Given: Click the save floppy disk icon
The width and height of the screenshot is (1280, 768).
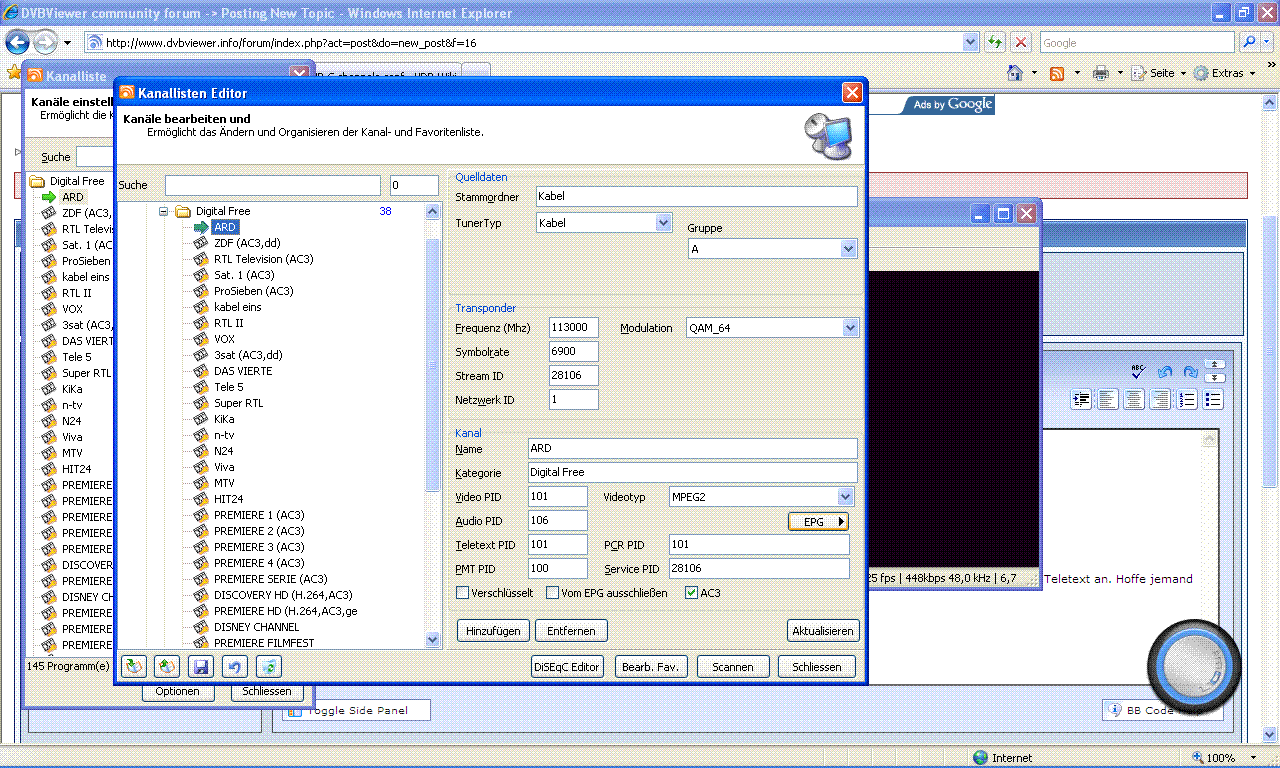Looking at the screenshot, I should (x=201, y=667).
